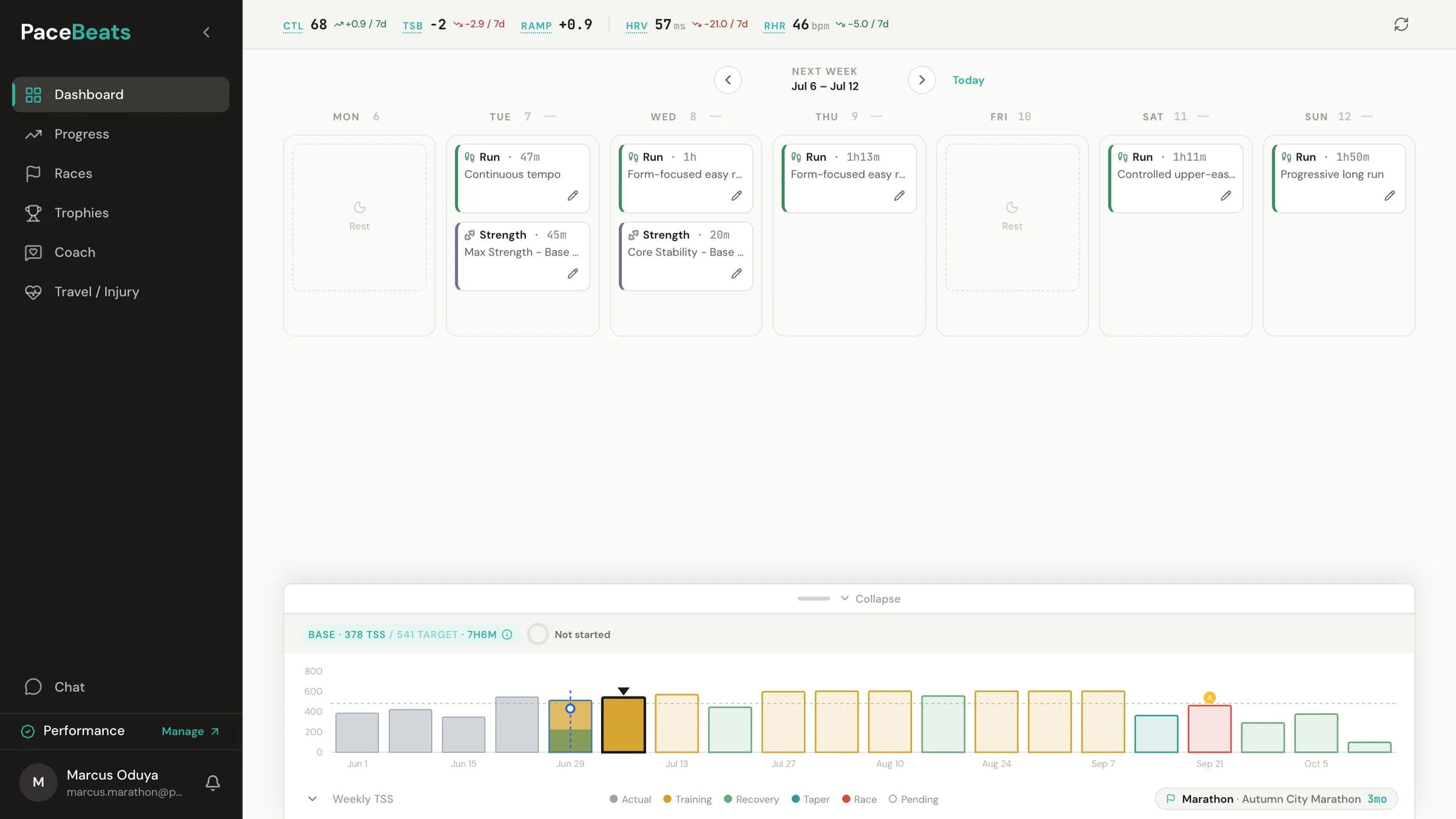Open Travel / Injury page
Viewport: 1456px width, 819px height.
tap(121, 291)
